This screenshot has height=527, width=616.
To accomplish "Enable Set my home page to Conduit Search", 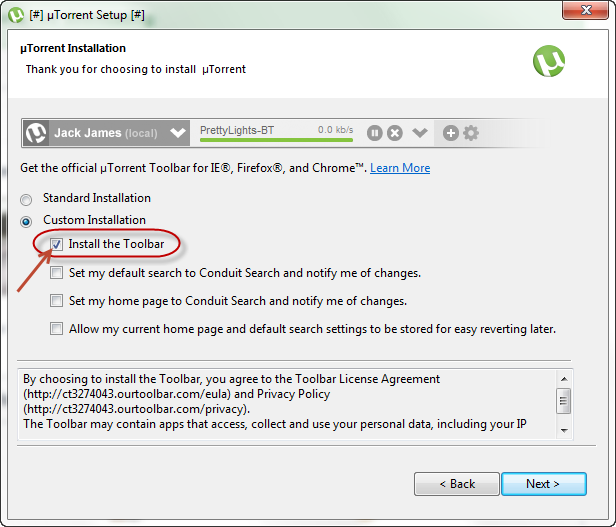I will [x=56, y=301].
